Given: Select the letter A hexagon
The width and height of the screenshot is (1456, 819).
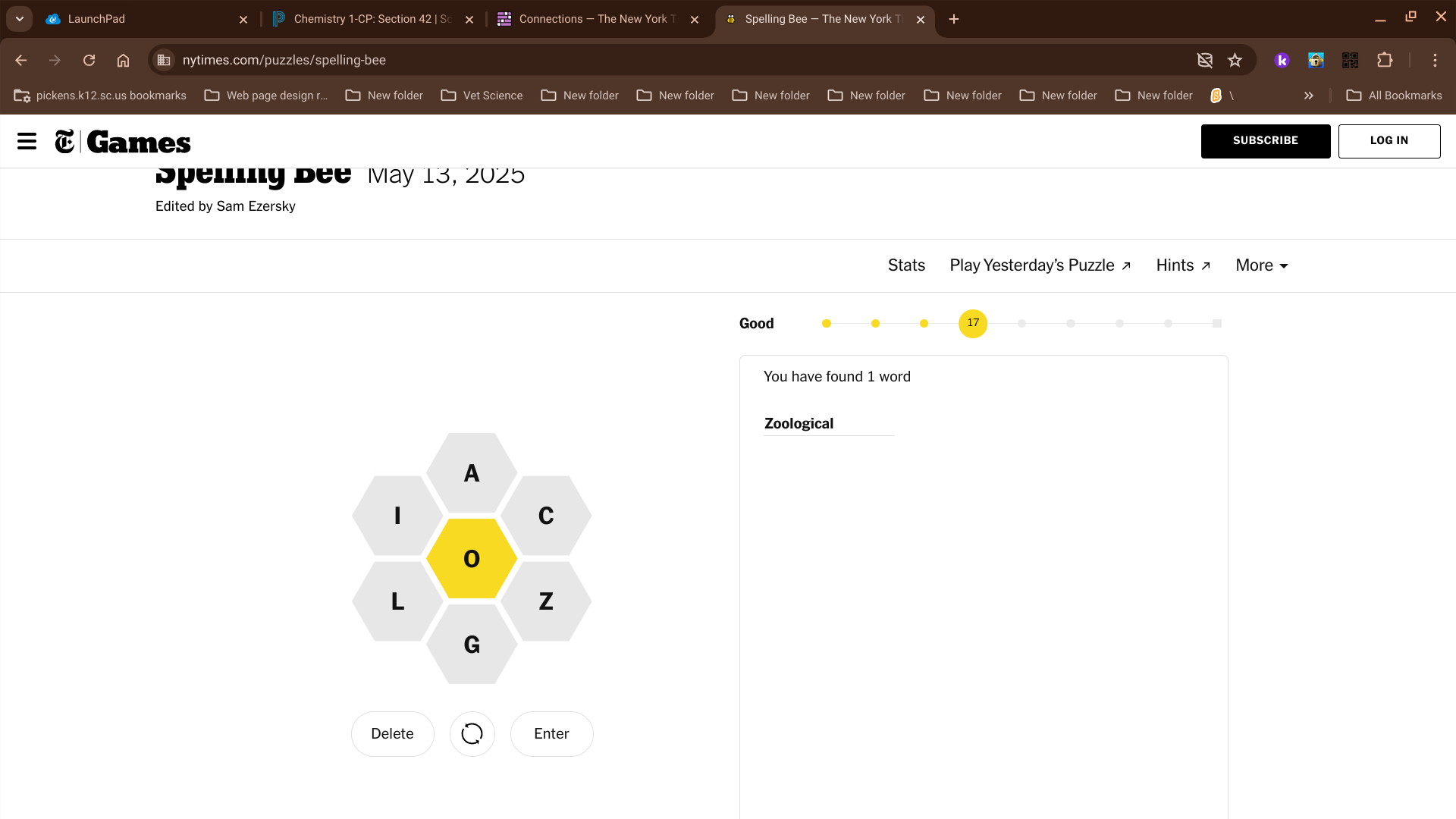Looking at the screenshot, I should pos(472,473).
